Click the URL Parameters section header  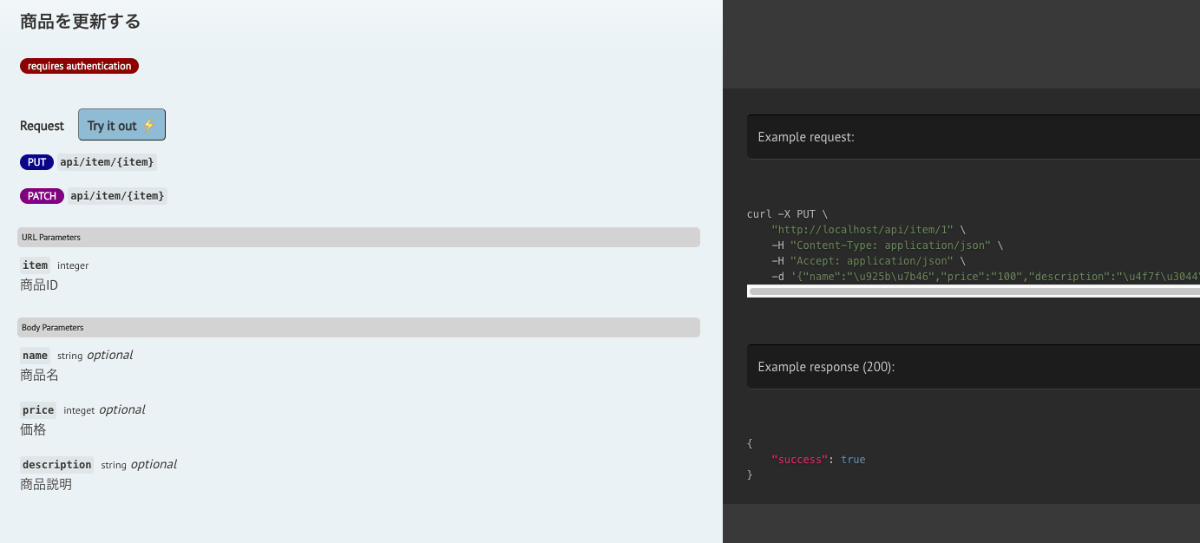coord(358,237)
